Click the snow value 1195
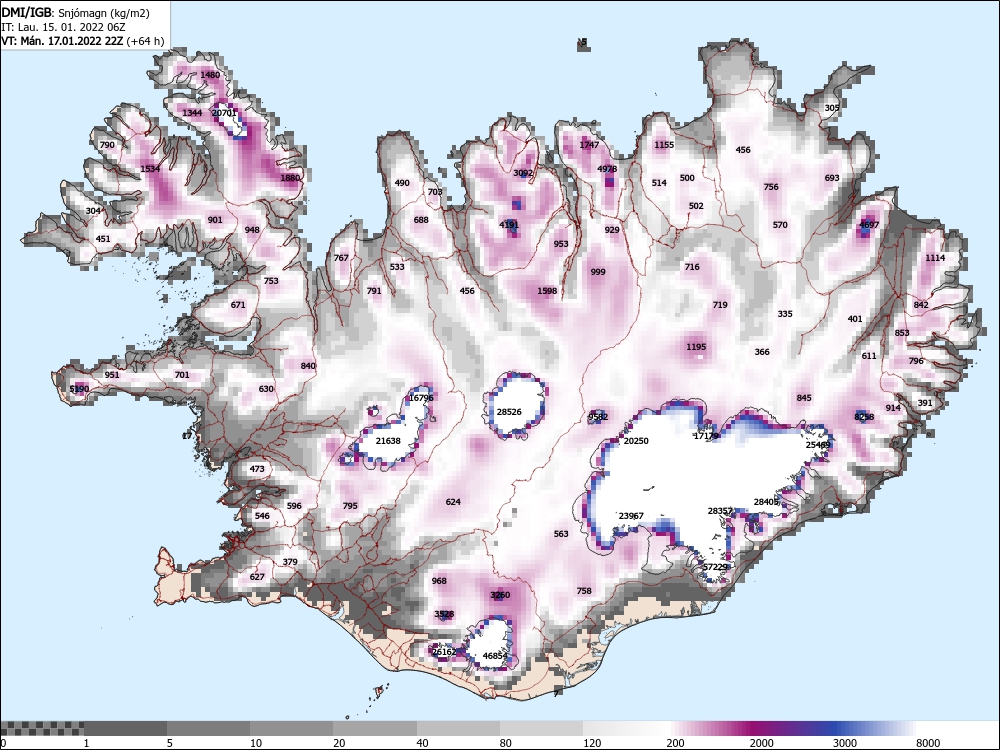This screenshot has height=750, width=1000. (696, 347)
